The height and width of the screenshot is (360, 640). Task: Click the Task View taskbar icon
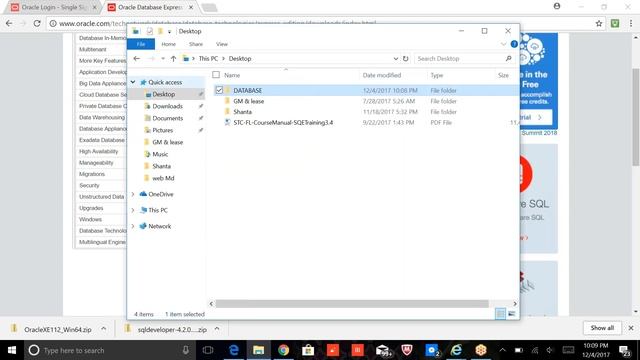pos(208,350)
